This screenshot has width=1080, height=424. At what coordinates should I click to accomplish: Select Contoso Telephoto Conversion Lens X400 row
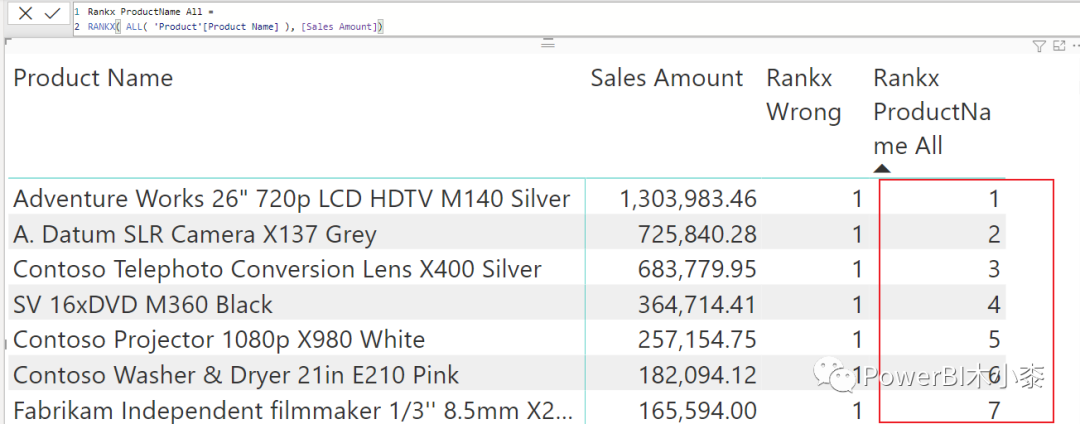[277, 270]
